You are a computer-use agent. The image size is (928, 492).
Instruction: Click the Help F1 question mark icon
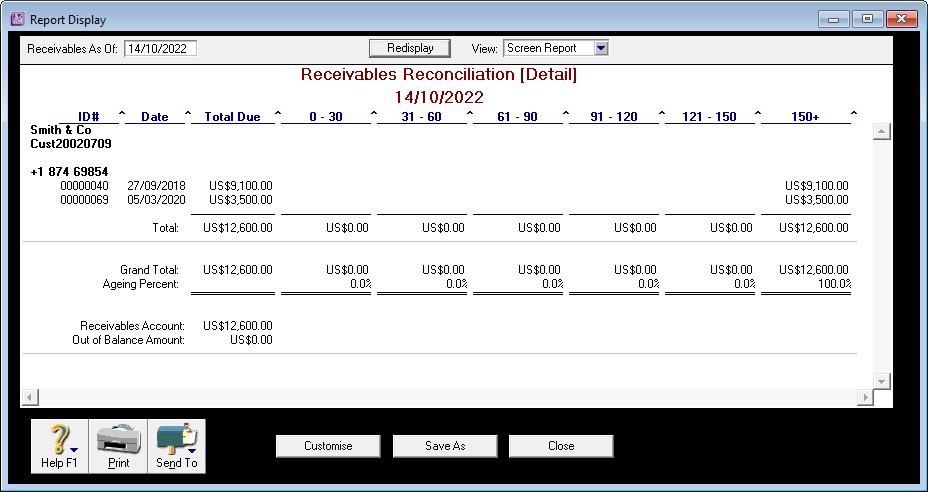coord(60,440)
